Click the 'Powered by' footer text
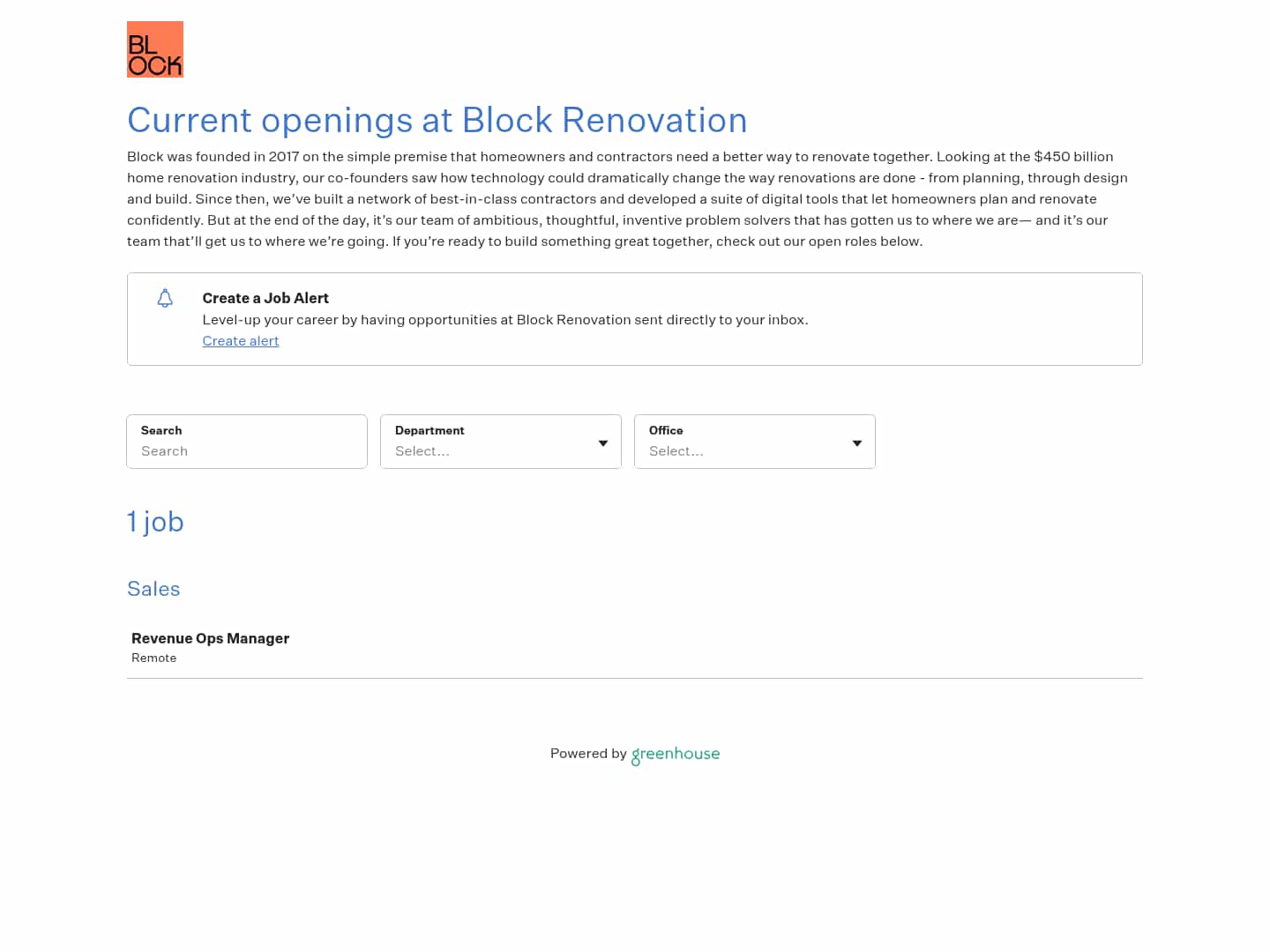 588,754
